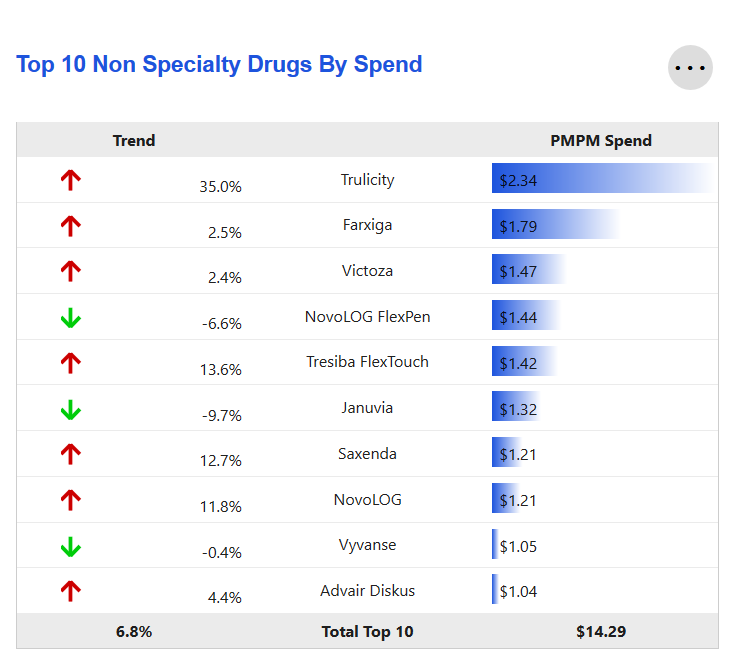
Task: Click the green down arrow for Vyvanse
Action: click(x=70, y=546)
